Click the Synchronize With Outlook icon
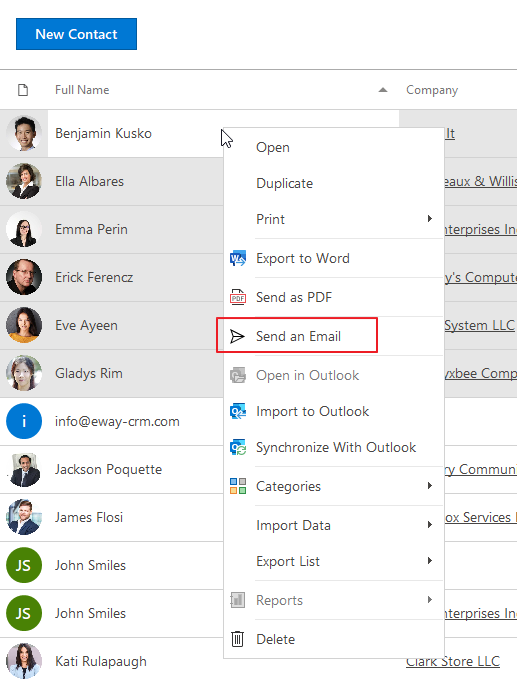 click(238, 447)
